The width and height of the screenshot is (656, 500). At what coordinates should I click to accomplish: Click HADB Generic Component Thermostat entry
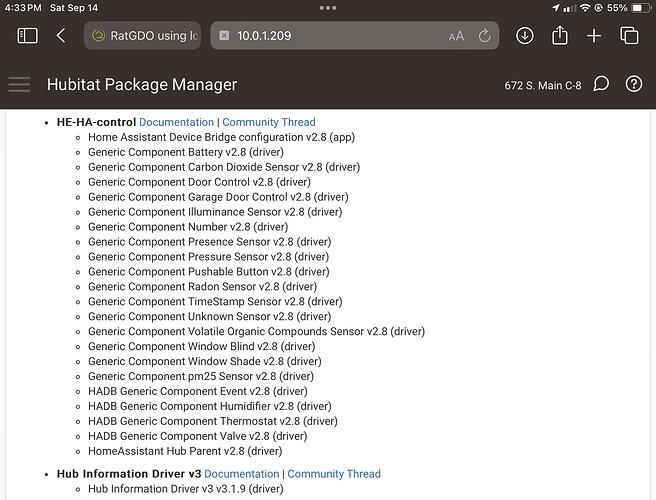coord(213,421)
